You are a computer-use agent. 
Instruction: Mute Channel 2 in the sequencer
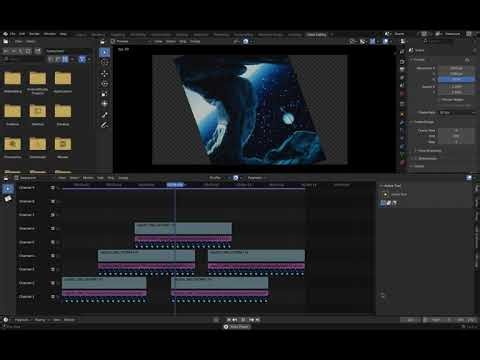[x=52, y=283]
